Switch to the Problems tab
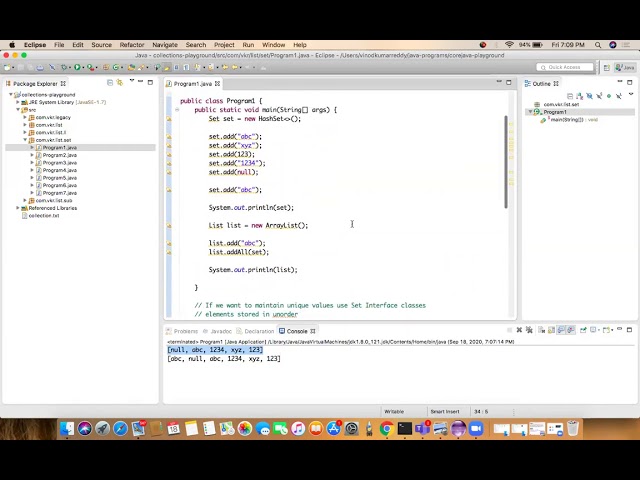This screenshot has width=640, height=480. pyautogui.click(x=182, y=331)
